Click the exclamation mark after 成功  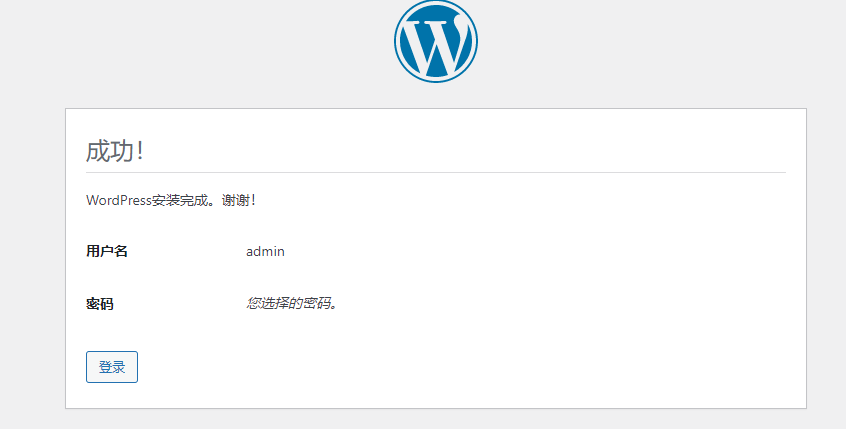pyautogui.click(x=140, y=151)
